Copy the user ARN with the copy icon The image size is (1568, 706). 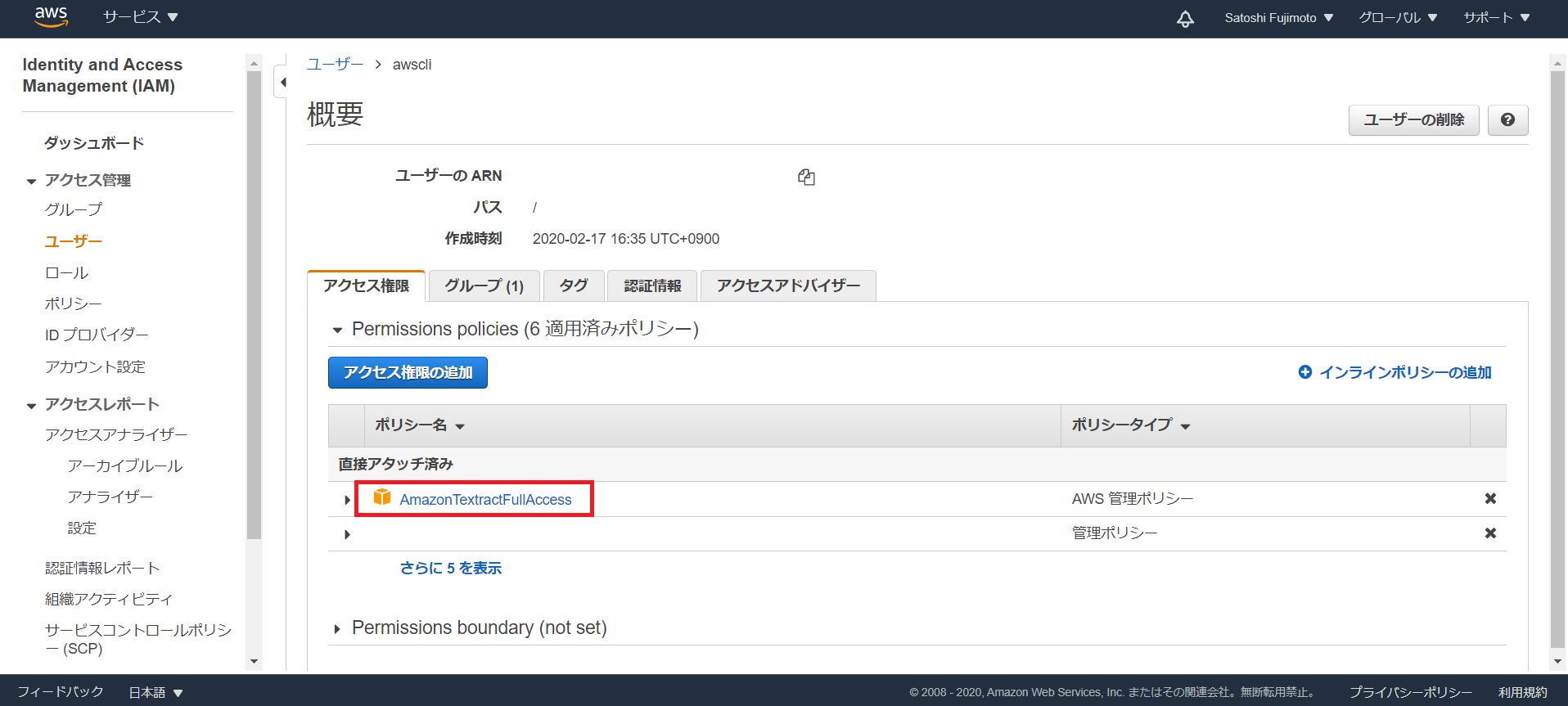(806, 177)
